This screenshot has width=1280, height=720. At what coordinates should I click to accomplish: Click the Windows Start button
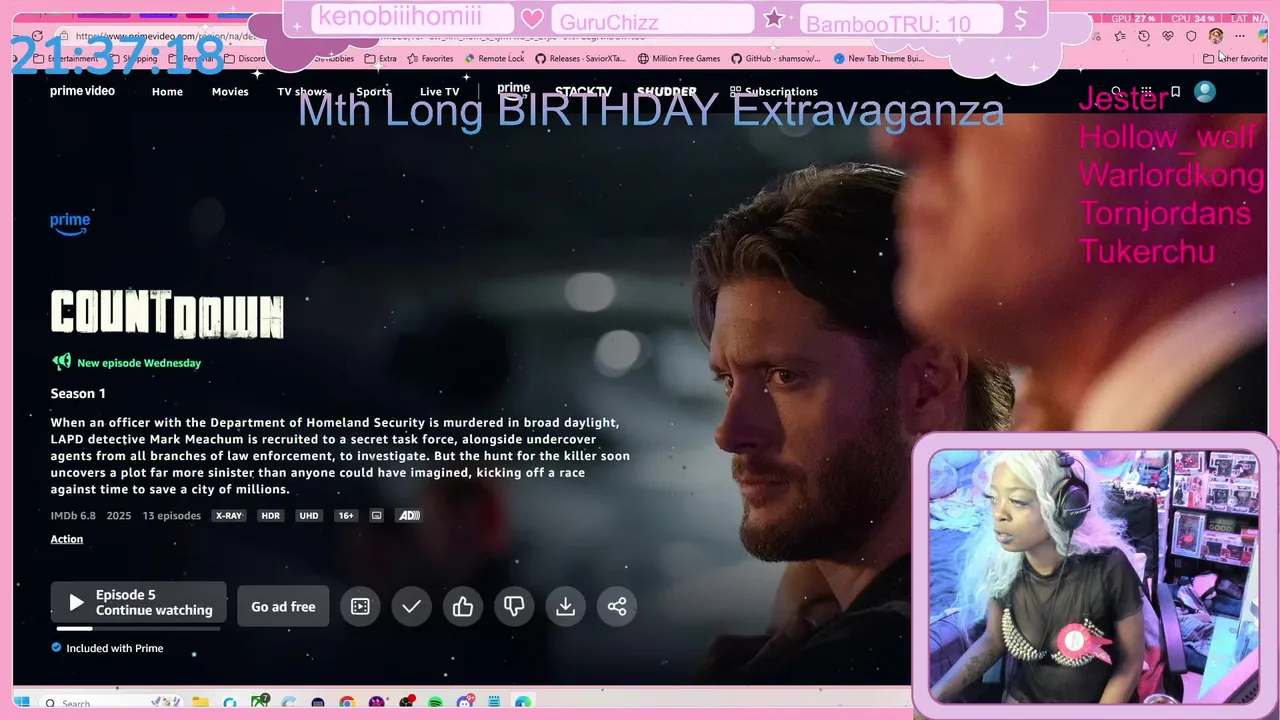[x=22, y=702]
